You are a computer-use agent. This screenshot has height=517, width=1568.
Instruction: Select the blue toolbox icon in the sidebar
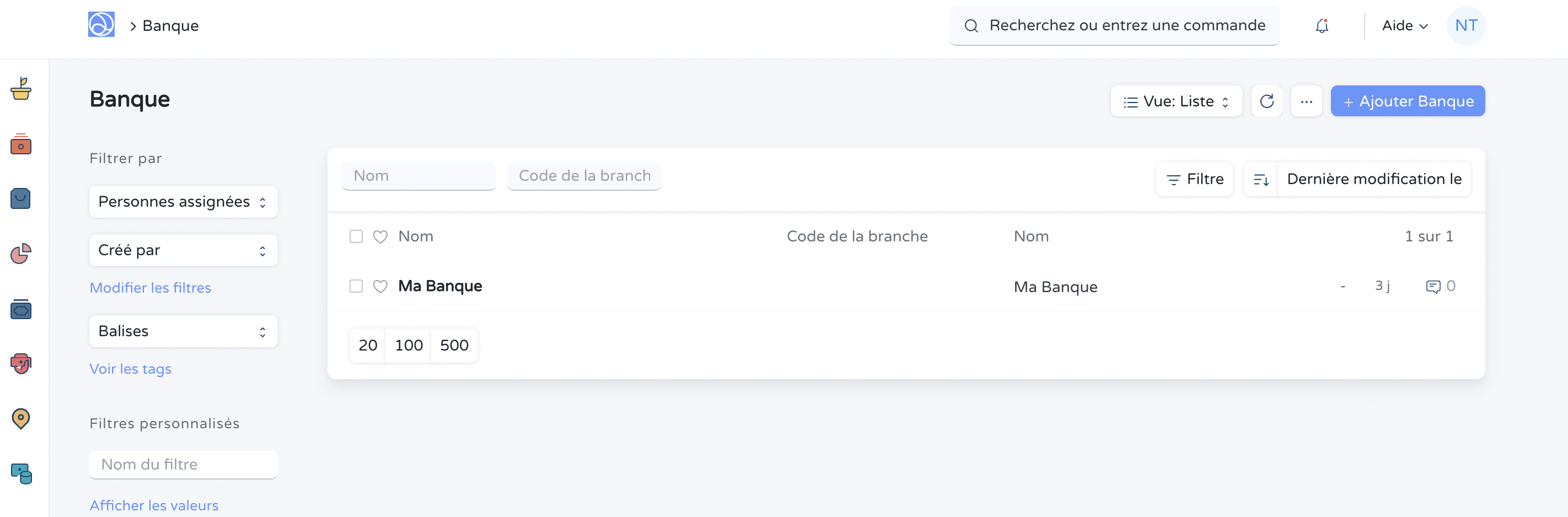(22, 309)
